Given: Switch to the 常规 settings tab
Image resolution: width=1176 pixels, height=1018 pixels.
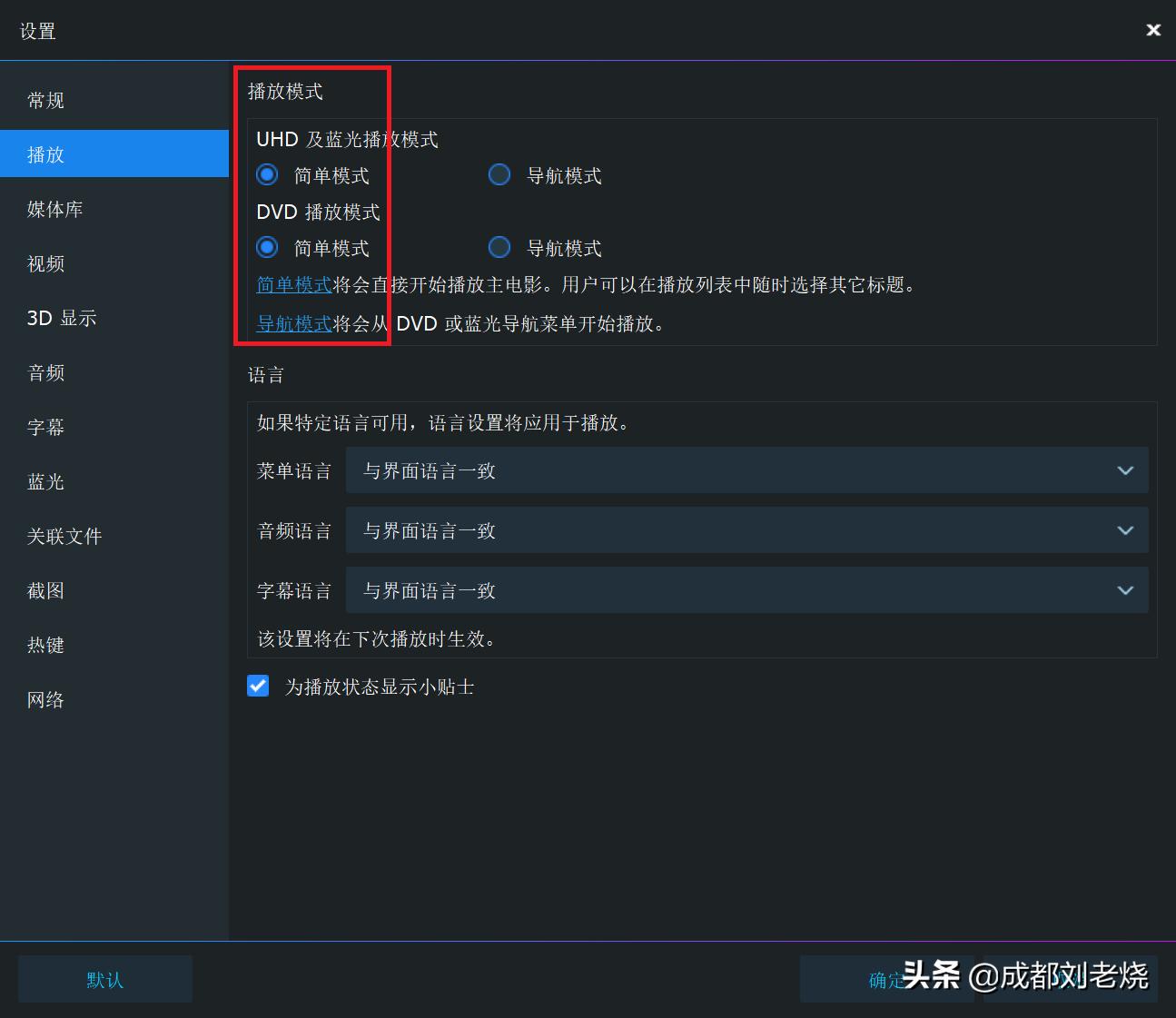Looking at the screenshot, I should click(x=44, y=99).
